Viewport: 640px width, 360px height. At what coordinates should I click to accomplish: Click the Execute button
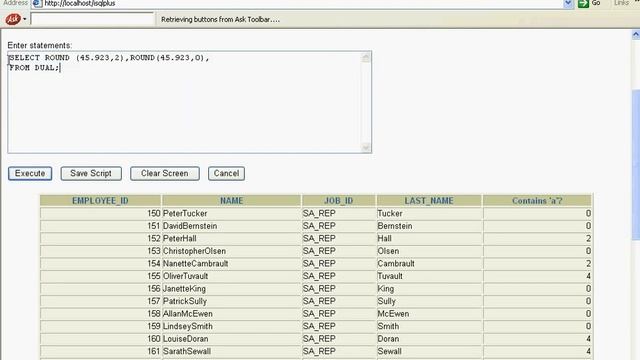[x=30, y=173]
